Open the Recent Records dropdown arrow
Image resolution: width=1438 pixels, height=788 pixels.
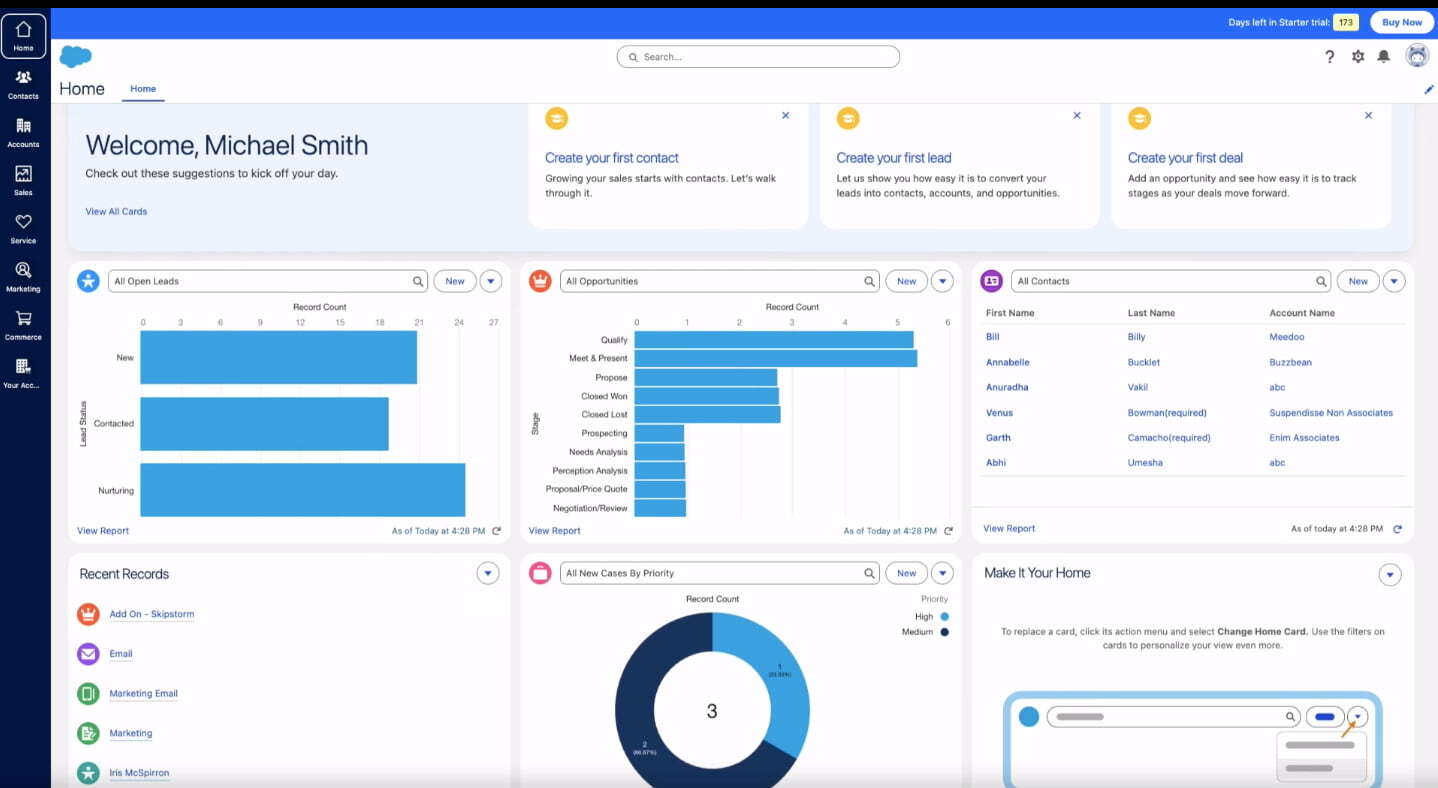click(487, 573)
